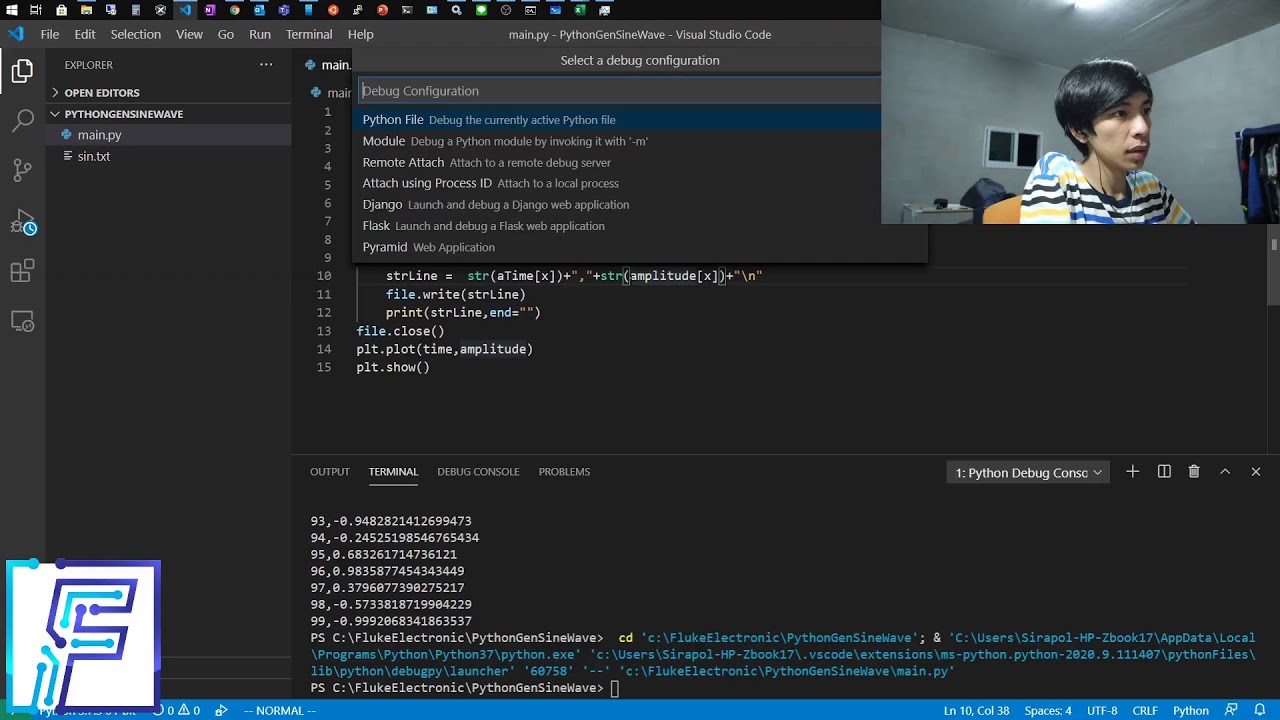This screenshot has height=720, width=1280.
Task: Open PowerPoint from taskbar
Action: (383, 10)
